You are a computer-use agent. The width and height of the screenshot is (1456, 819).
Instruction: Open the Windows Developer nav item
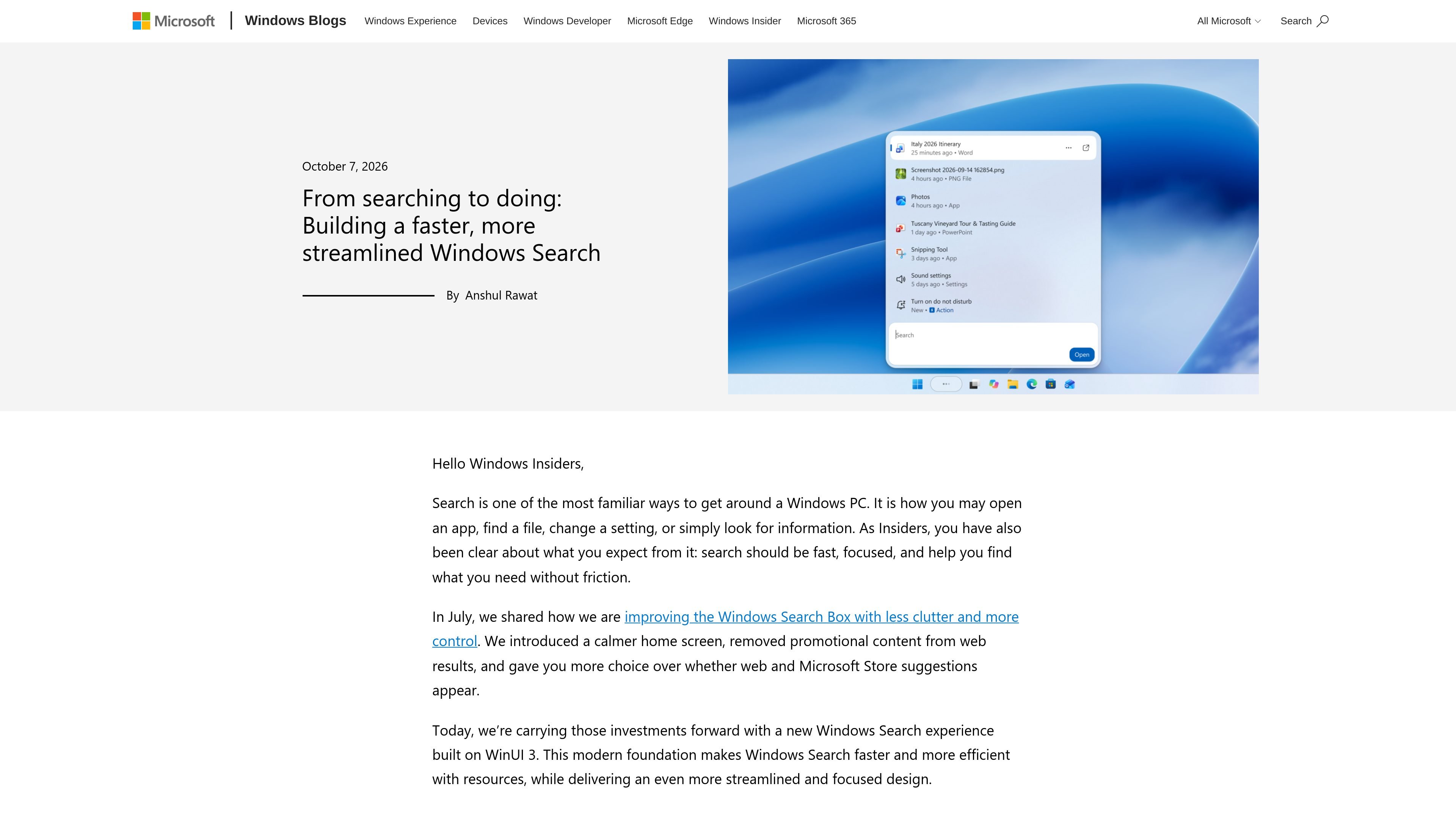567,21
